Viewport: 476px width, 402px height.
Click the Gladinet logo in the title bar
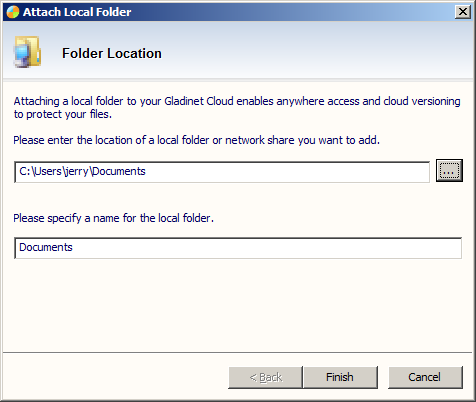(x=13, y=12)
